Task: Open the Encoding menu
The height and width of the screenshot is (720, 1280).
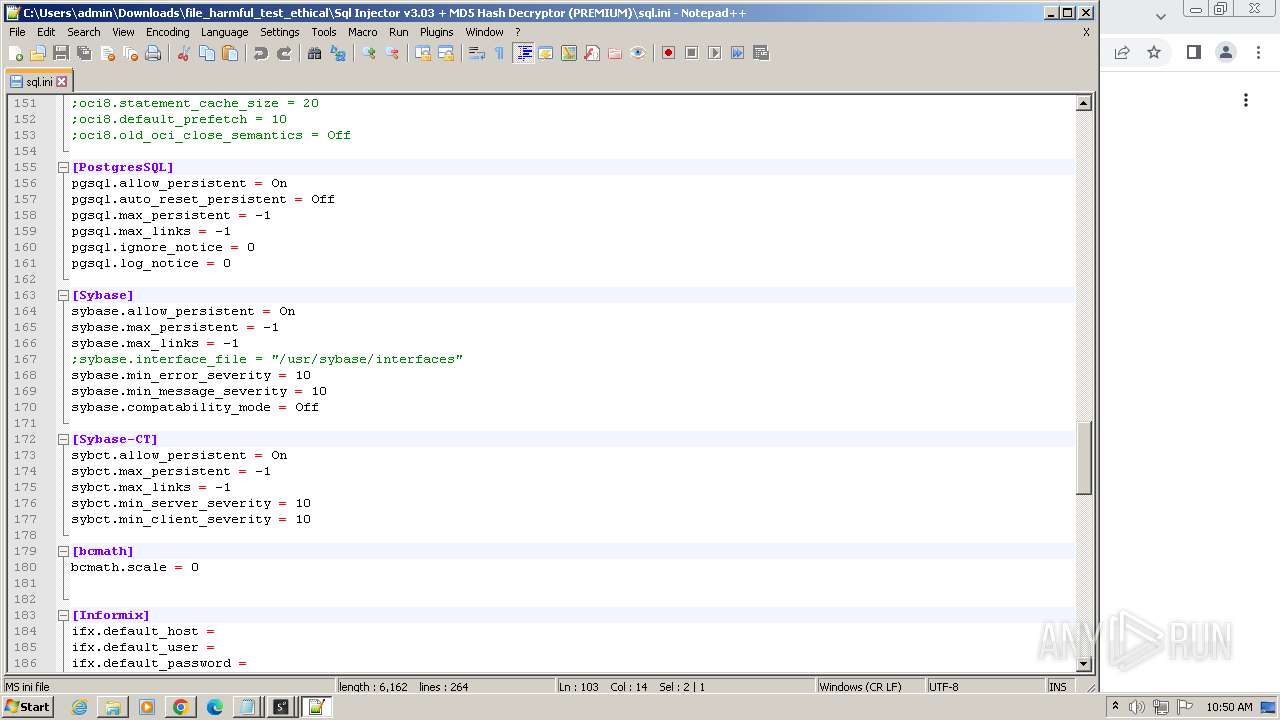Action: [167, 32]
